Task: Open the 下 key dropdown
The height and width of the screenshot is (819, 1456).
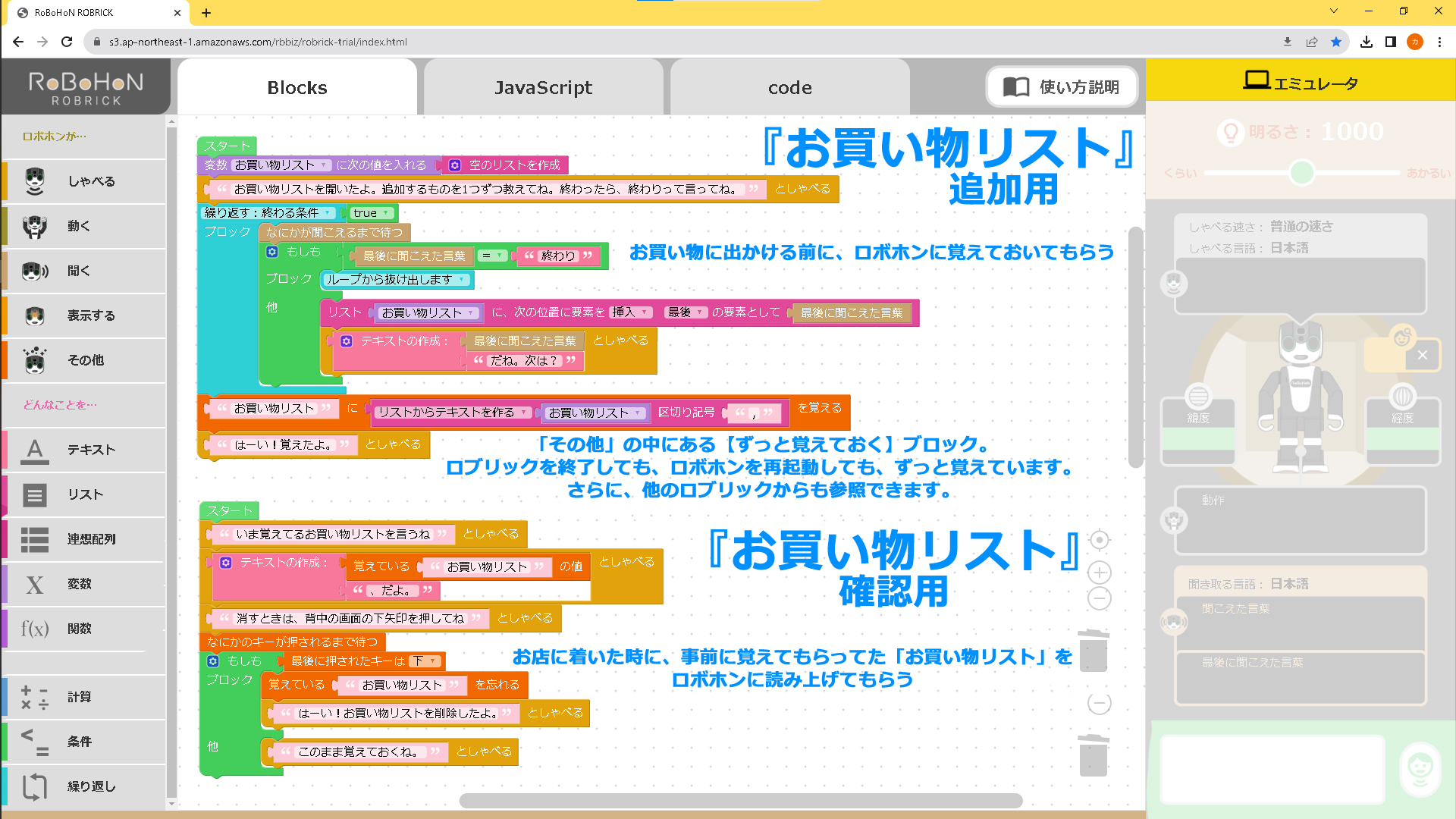Action: [x=425, y=661]
